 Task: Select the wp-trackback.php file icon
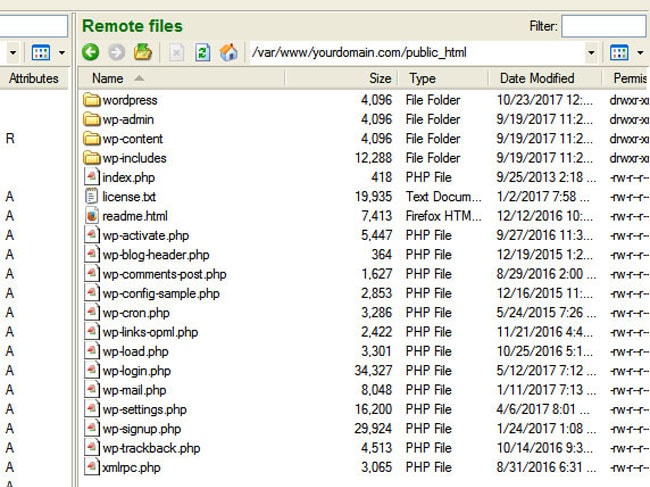click(x=92, y=448)
